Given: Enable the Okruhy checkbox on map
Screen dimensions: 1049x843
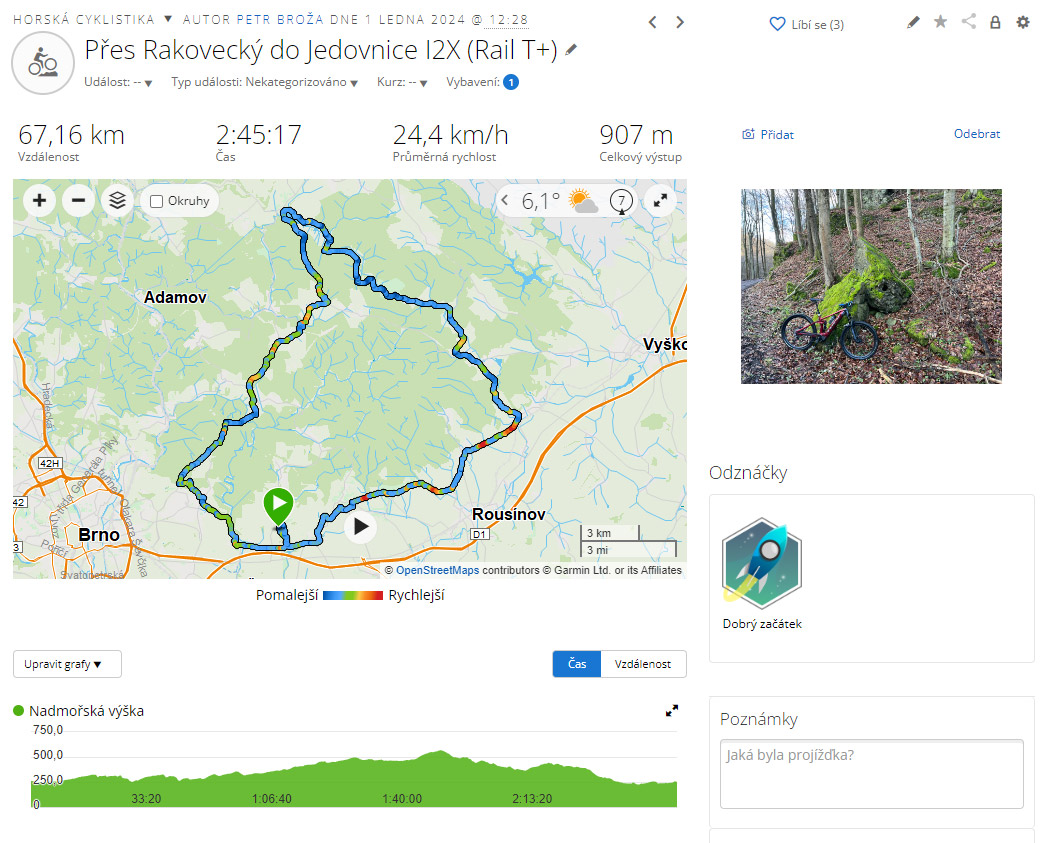Looking at the screenshot, I should click(x=157, y=201).
